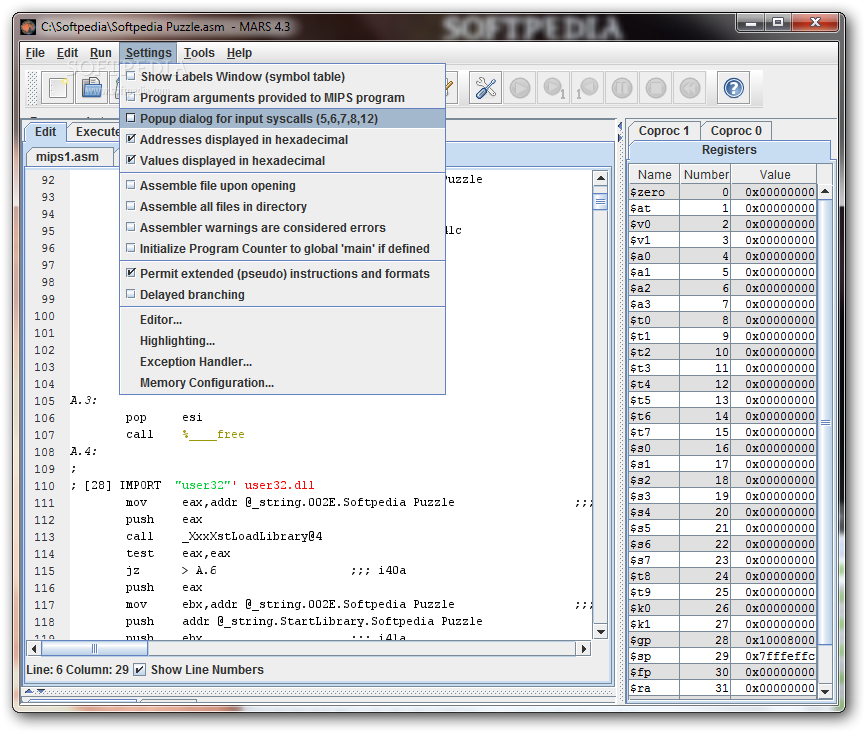Select the $zero register row name

[x=654, y=192]
